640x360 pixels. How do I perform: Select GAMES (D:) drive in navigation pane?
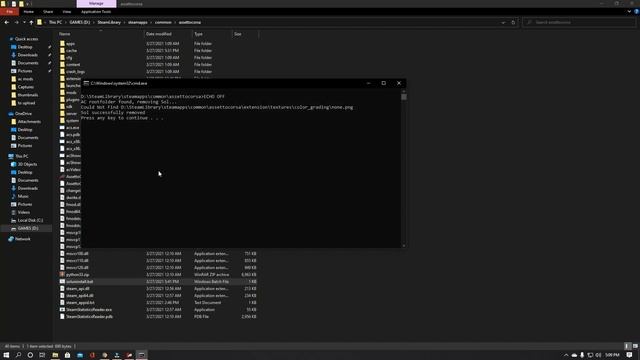pyautogui.click(x=28, y=229)
